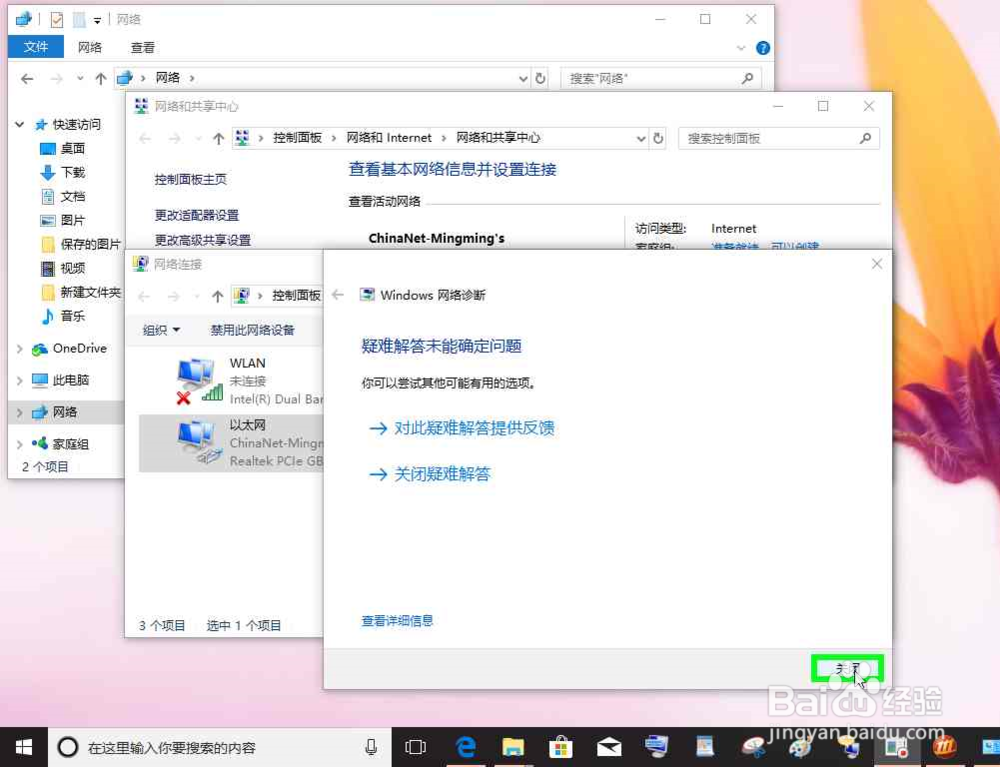Open the 组织 dropdown menu

(x=160, y=330)
